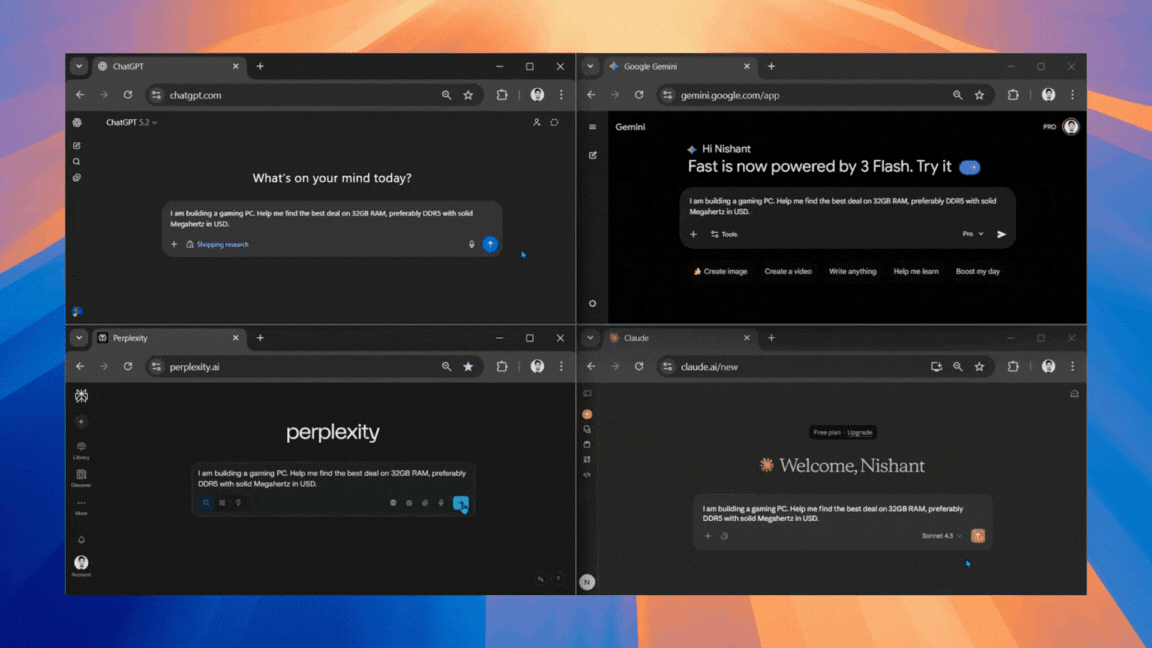Toggle Perplexity's Search mode in the prompt box

(206, 503)
